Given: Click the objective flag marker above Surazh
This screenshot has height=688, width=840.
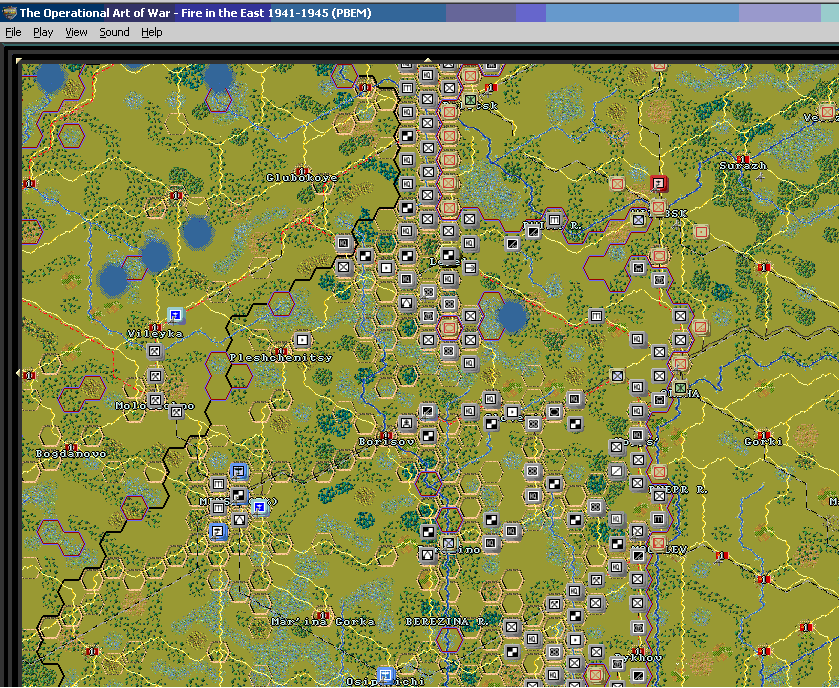Looking at the screenshot, I should coord(742,159).
